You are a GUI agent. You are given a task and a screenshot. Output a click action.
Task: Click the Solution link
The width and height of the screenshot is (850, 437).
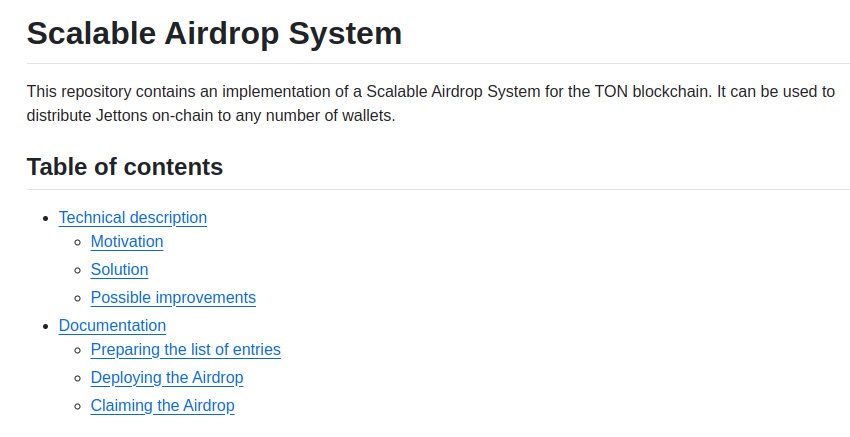click(x=119, y=270)
